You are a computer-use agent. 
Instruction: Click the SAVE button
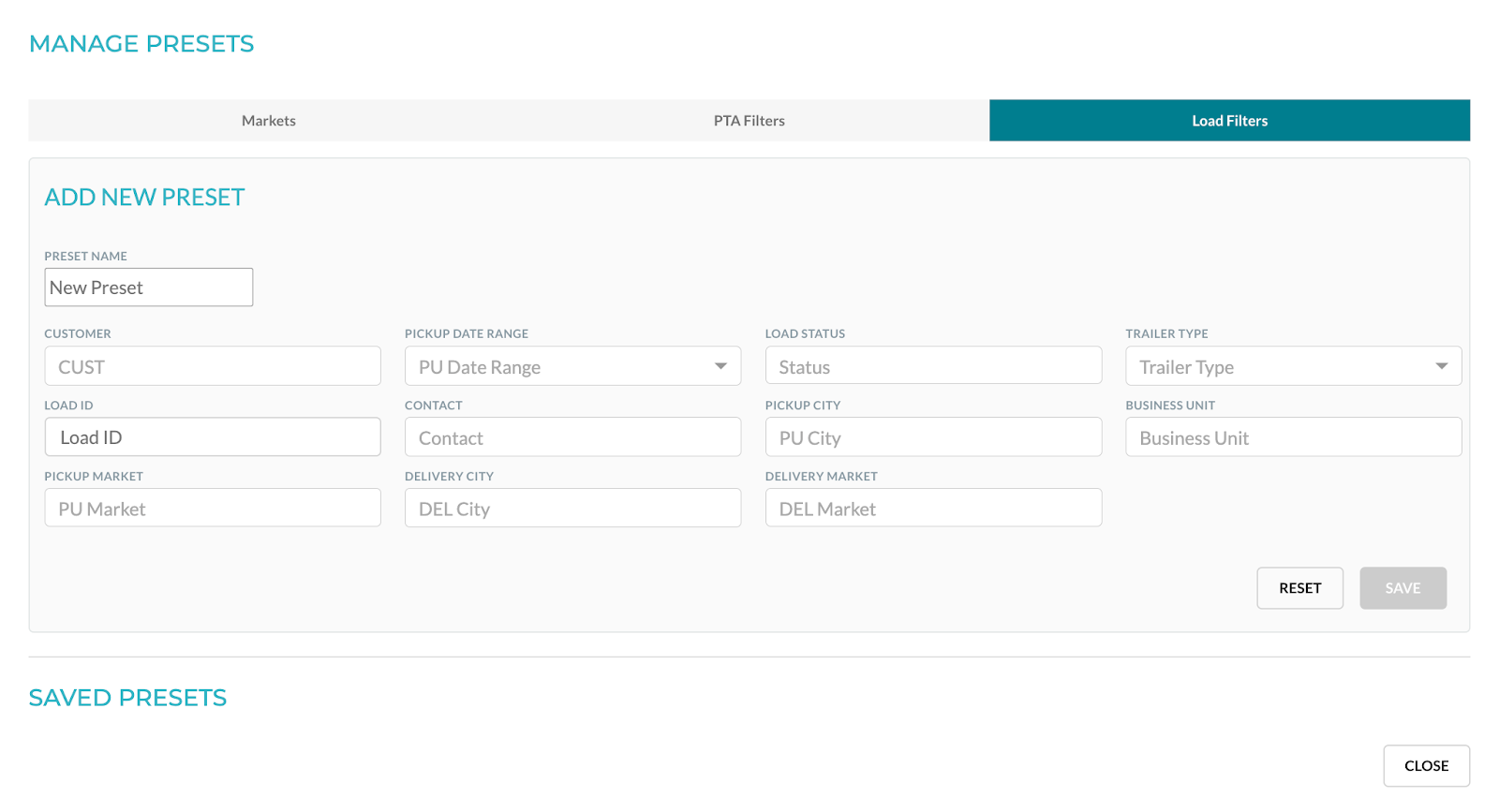[1403, 588]
